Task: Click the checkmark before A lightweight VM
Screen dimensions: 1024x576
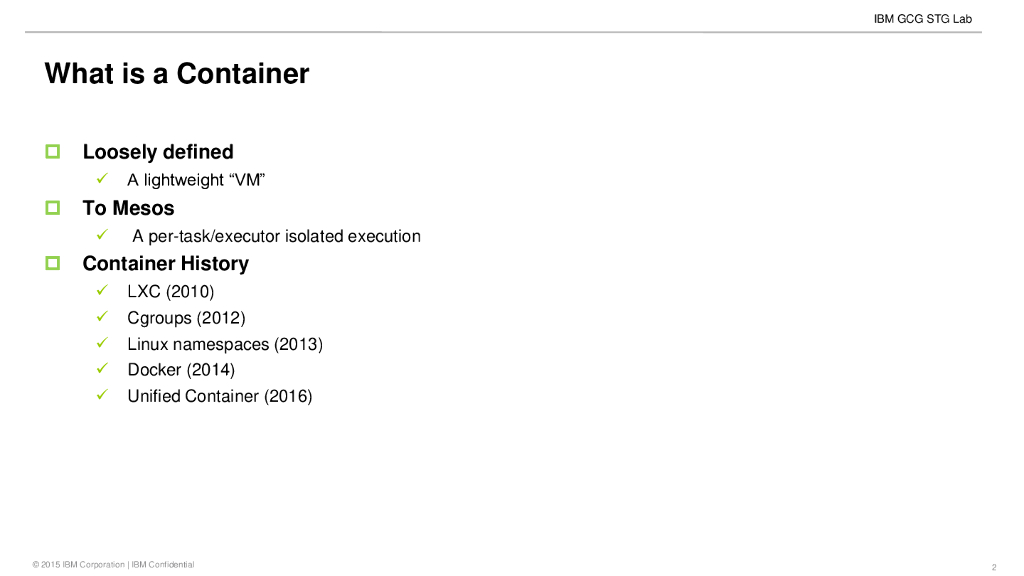Action: [x=102, y=179]
